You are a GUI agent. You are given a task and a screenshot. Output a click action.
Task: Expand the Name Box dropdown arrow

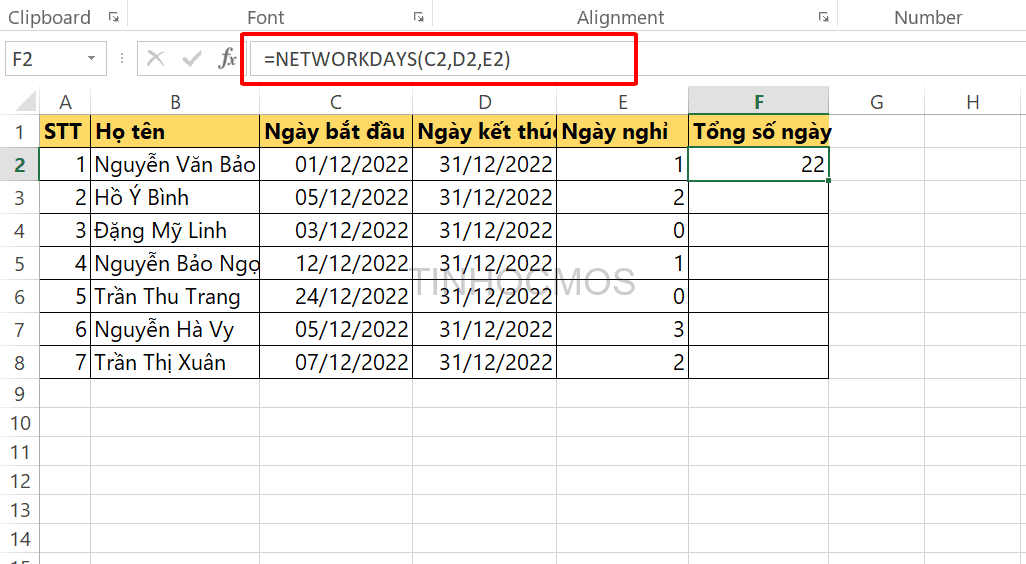tap(92, 59)
